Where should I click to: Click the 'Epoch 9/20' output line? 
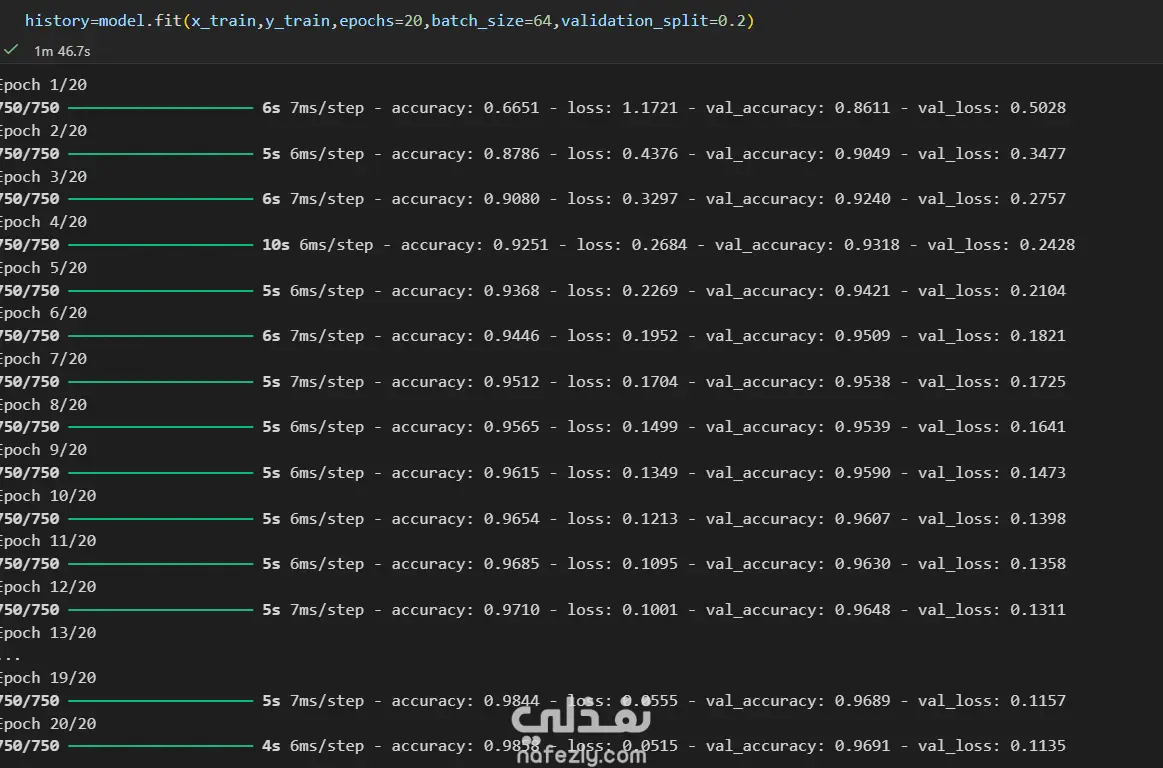click(x=44, y=450)
